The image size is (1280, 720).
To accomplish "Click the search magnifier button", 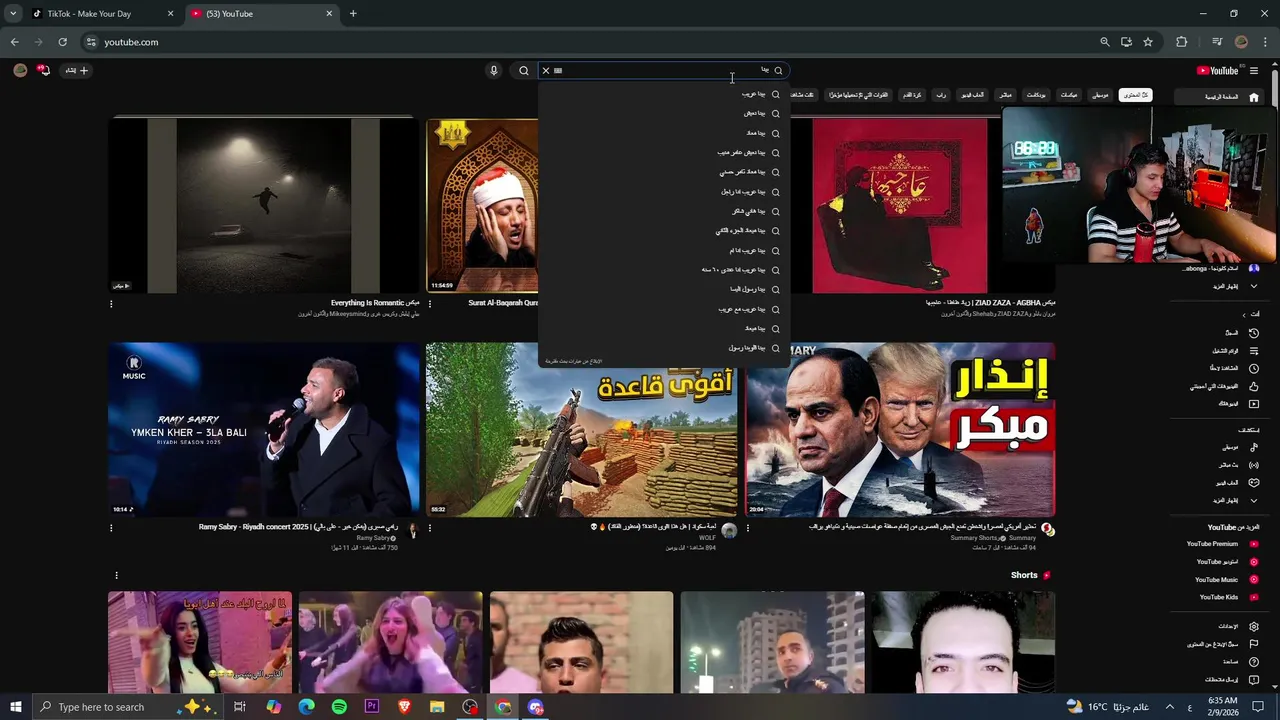I will tap(523, 71).
